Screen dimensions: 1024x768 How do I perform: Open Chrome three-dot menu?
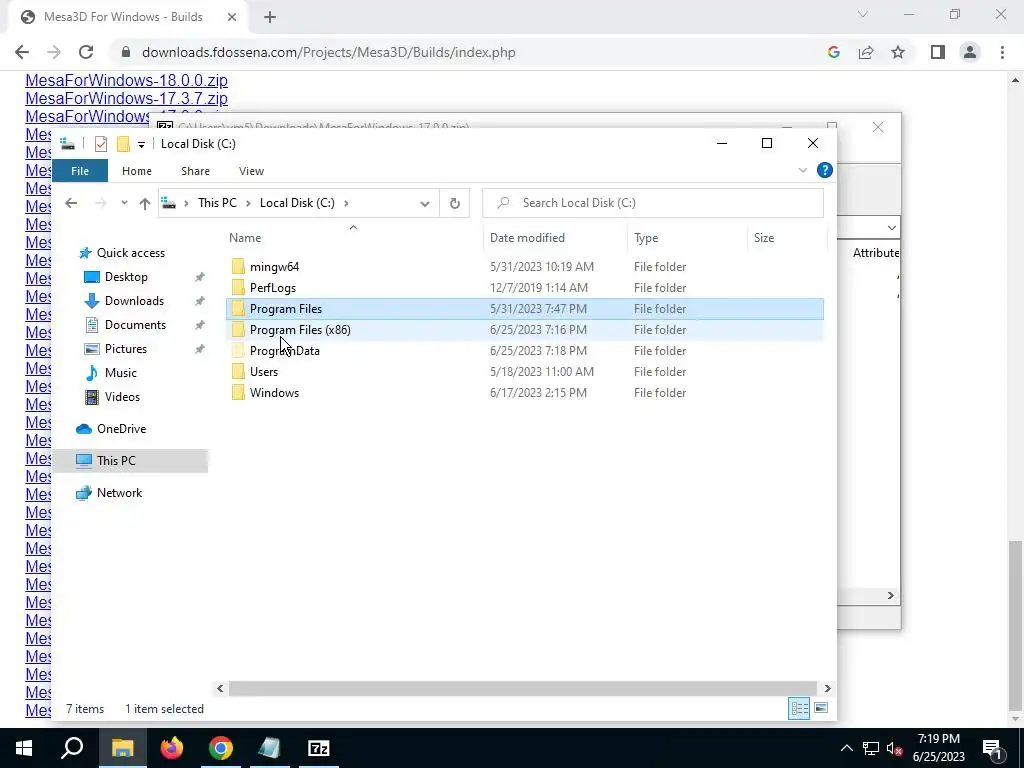(x=1002, y=52)
